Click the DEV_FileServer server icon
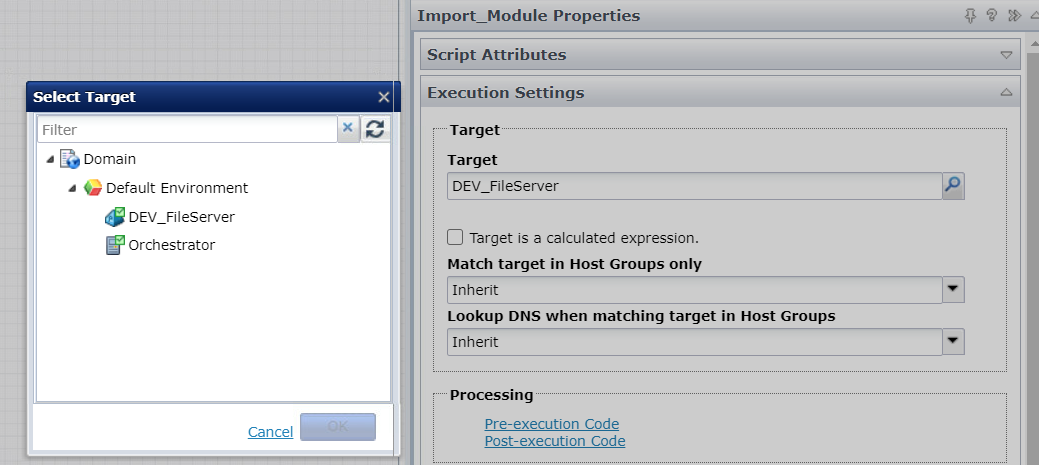The image size is (1039, 465). tap(115, 217)
